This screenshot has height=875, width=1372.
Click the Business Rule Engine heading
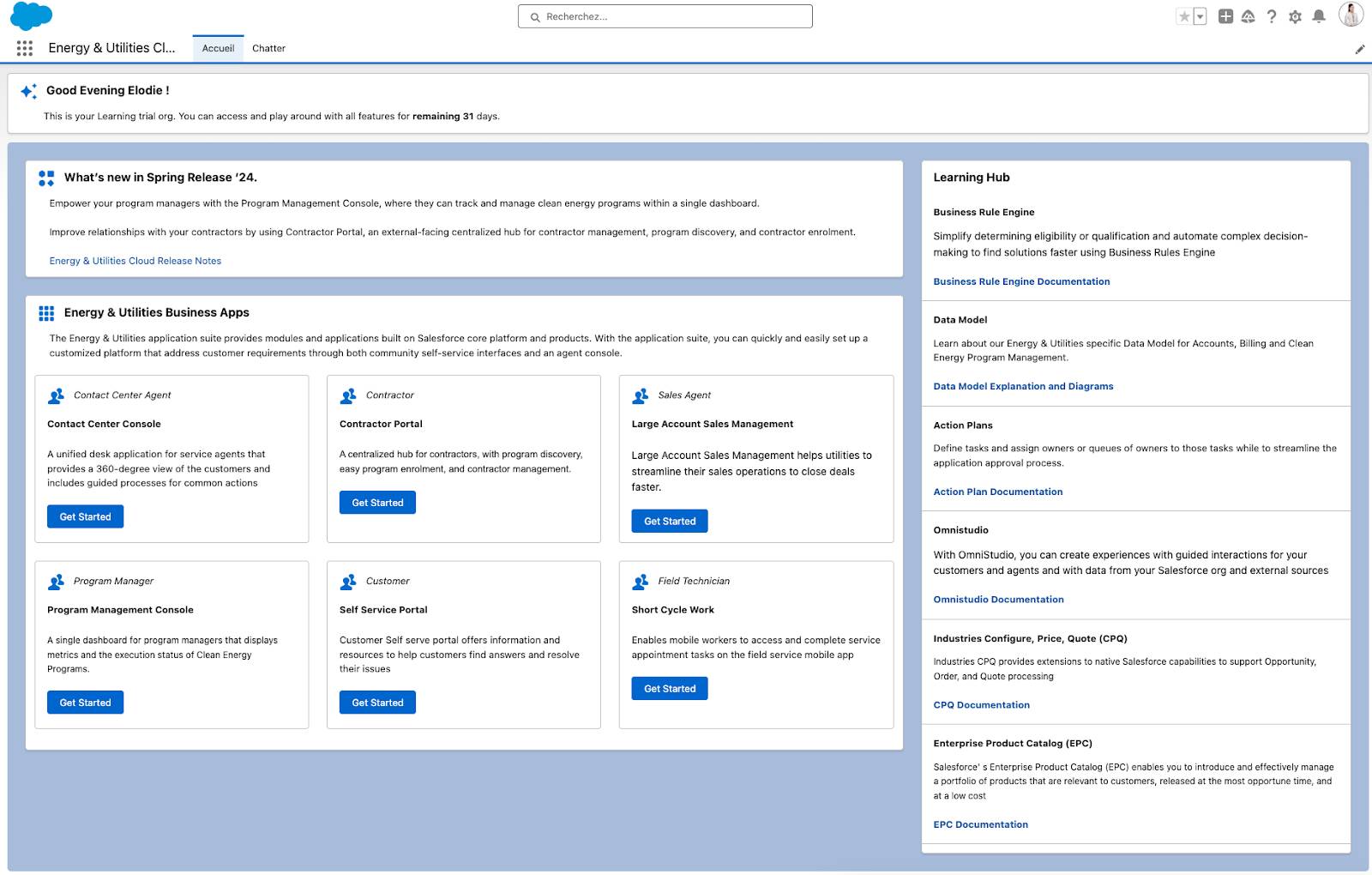pyautogui.click(x=984, y=212)
